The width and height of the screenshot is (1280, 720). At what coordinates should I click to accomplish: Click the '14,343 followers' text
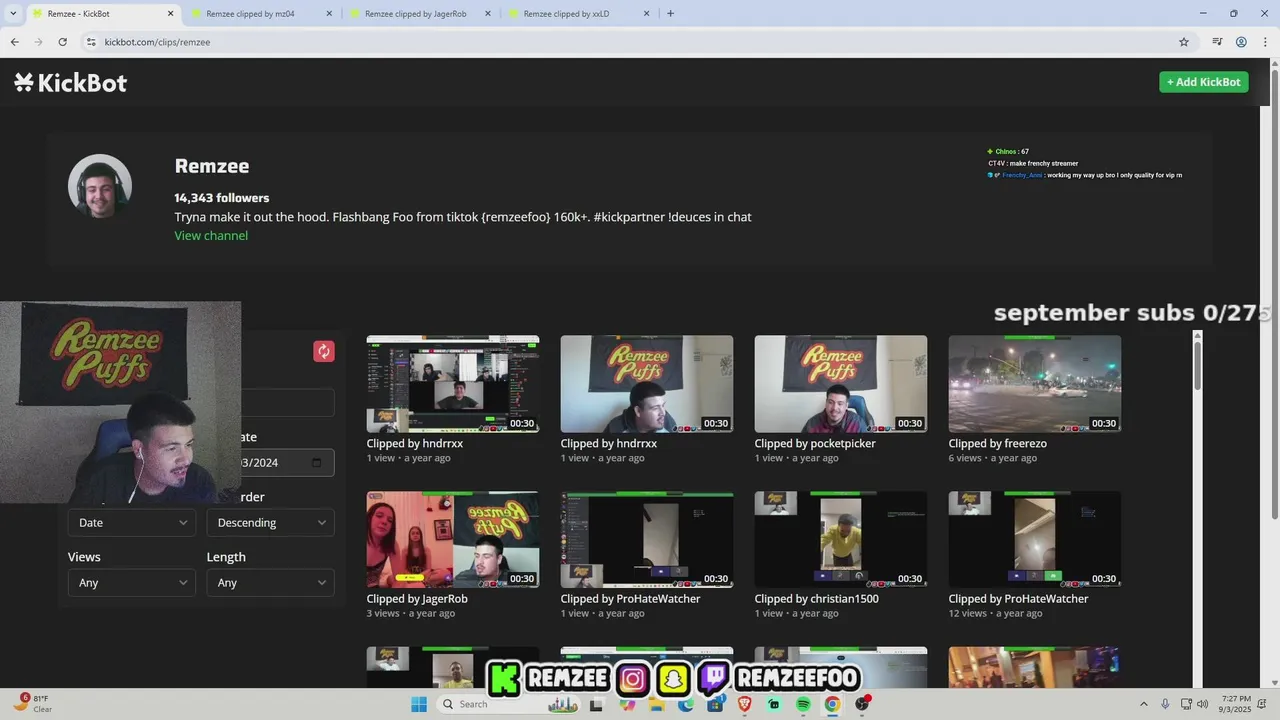[222, 198]
